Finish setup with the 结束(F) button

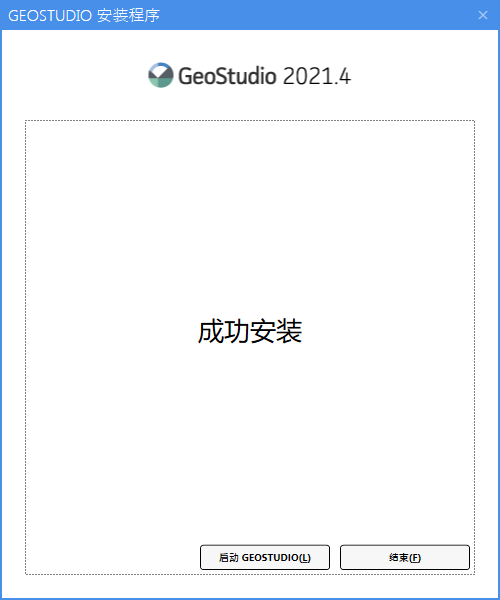(405, 557)
